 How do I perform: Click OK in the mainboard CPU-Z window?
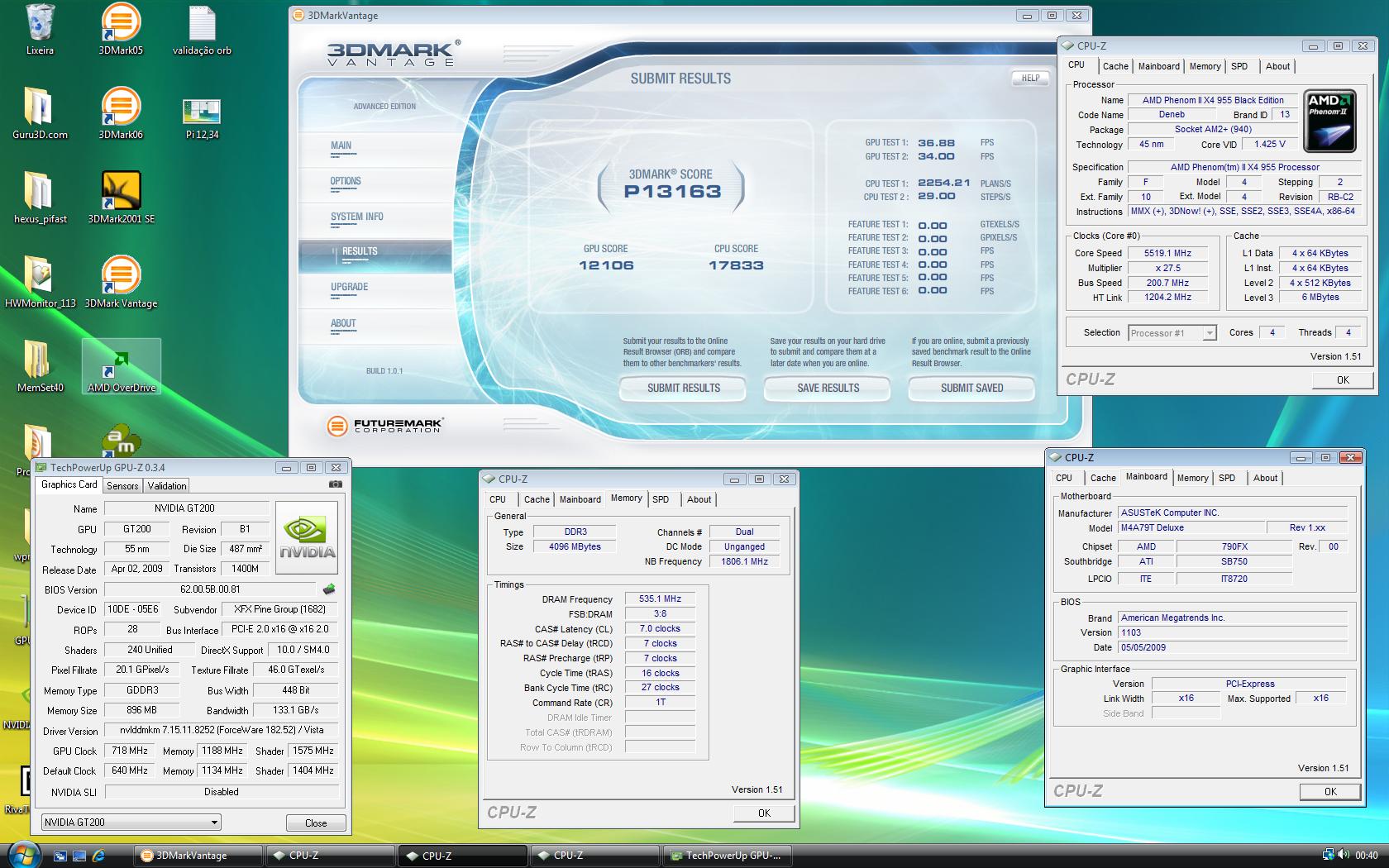(1330, 792)
